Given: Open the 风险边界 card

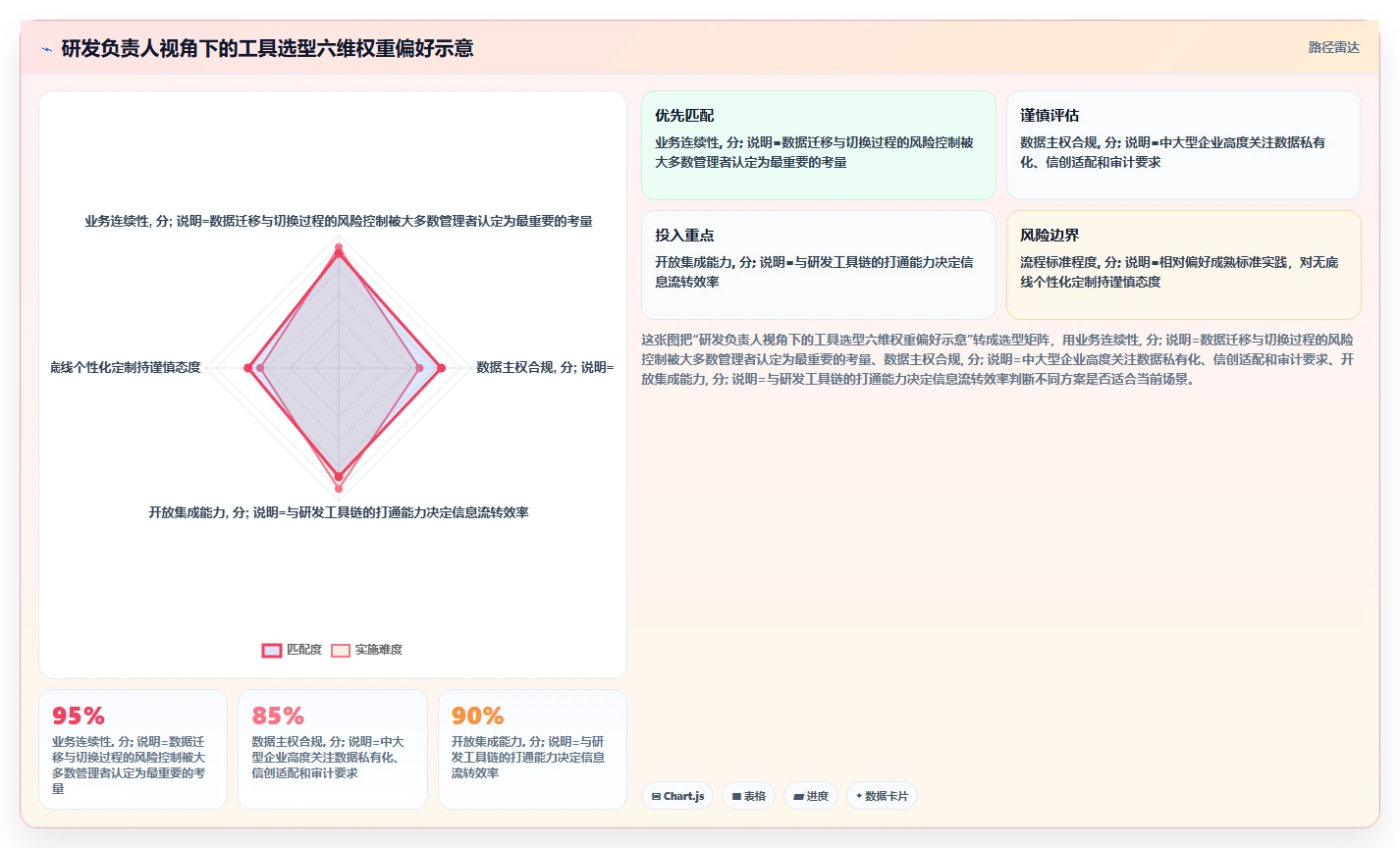Looking at the screenshot, I should [x=1184, y=265].
